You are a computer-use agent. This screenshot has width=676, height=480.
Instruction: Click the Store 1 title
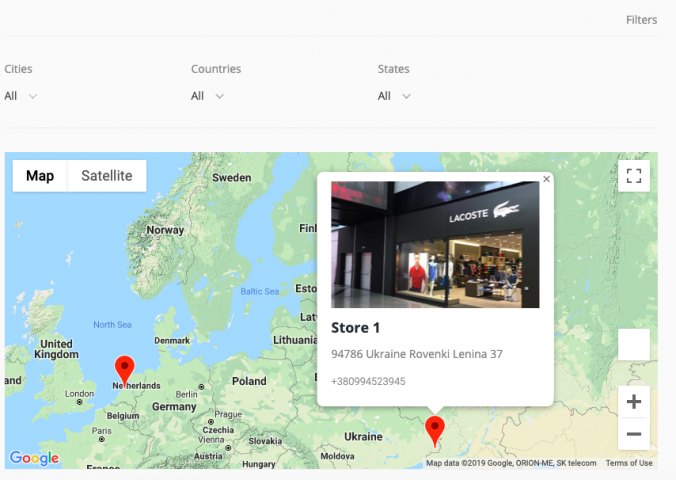click(355, 328)
